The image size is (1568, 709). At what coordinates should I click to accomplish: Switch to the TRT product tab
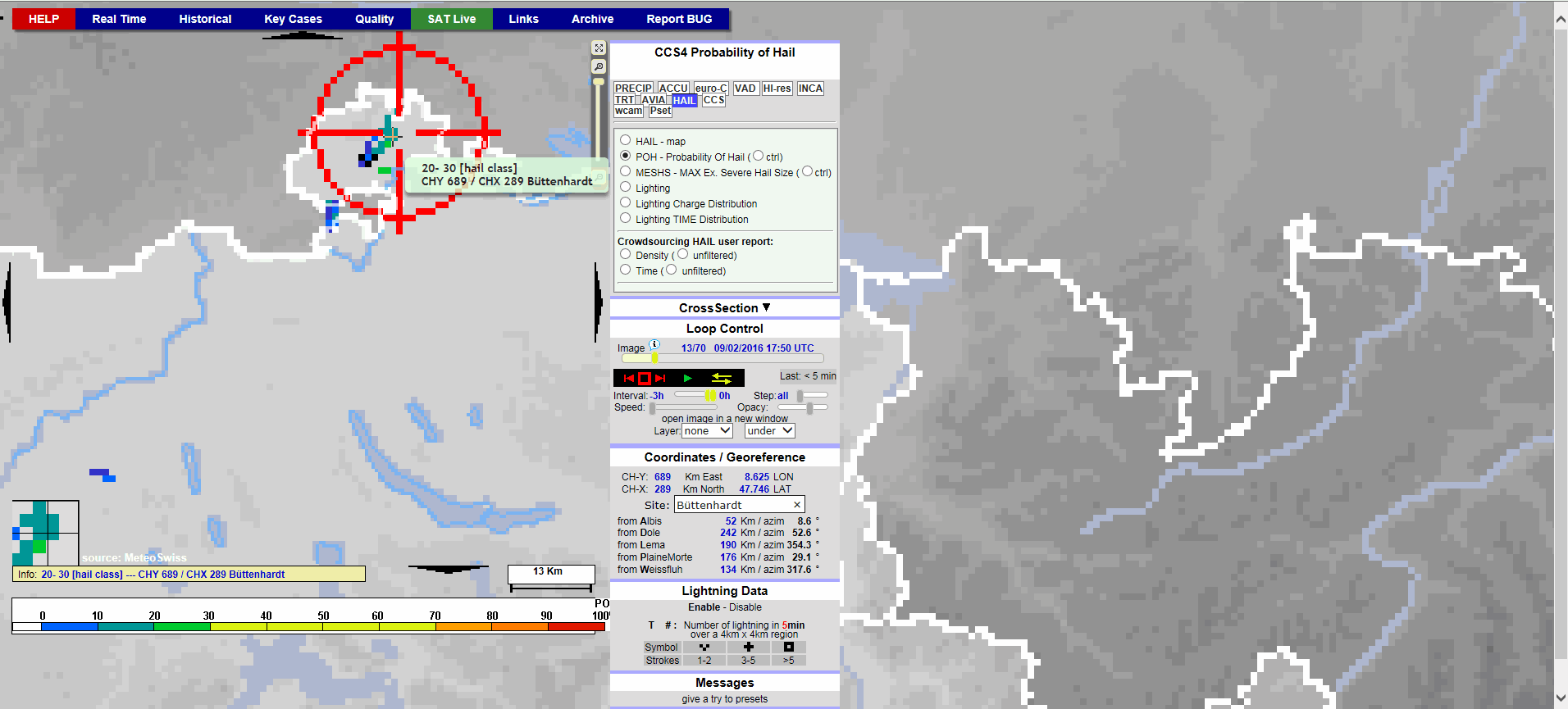point(625,100)
